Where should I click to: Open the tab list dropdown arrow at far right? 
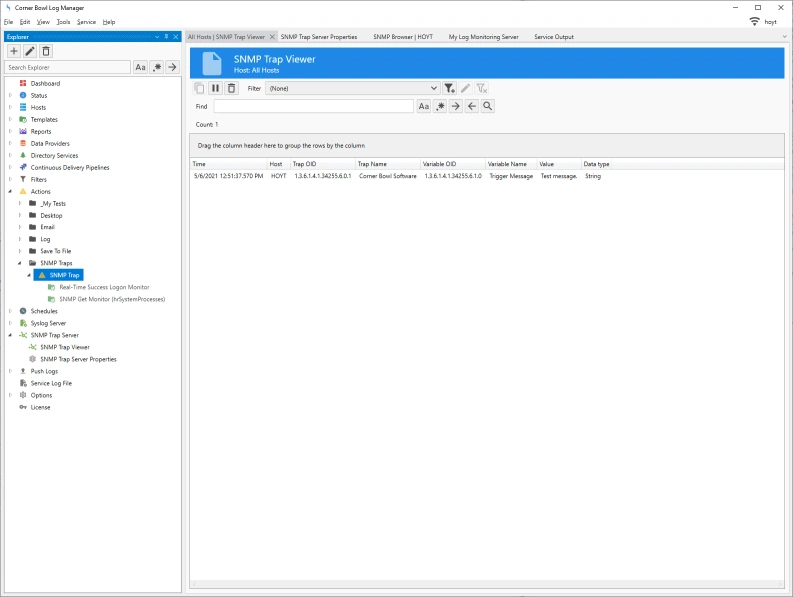pos(784,36)
